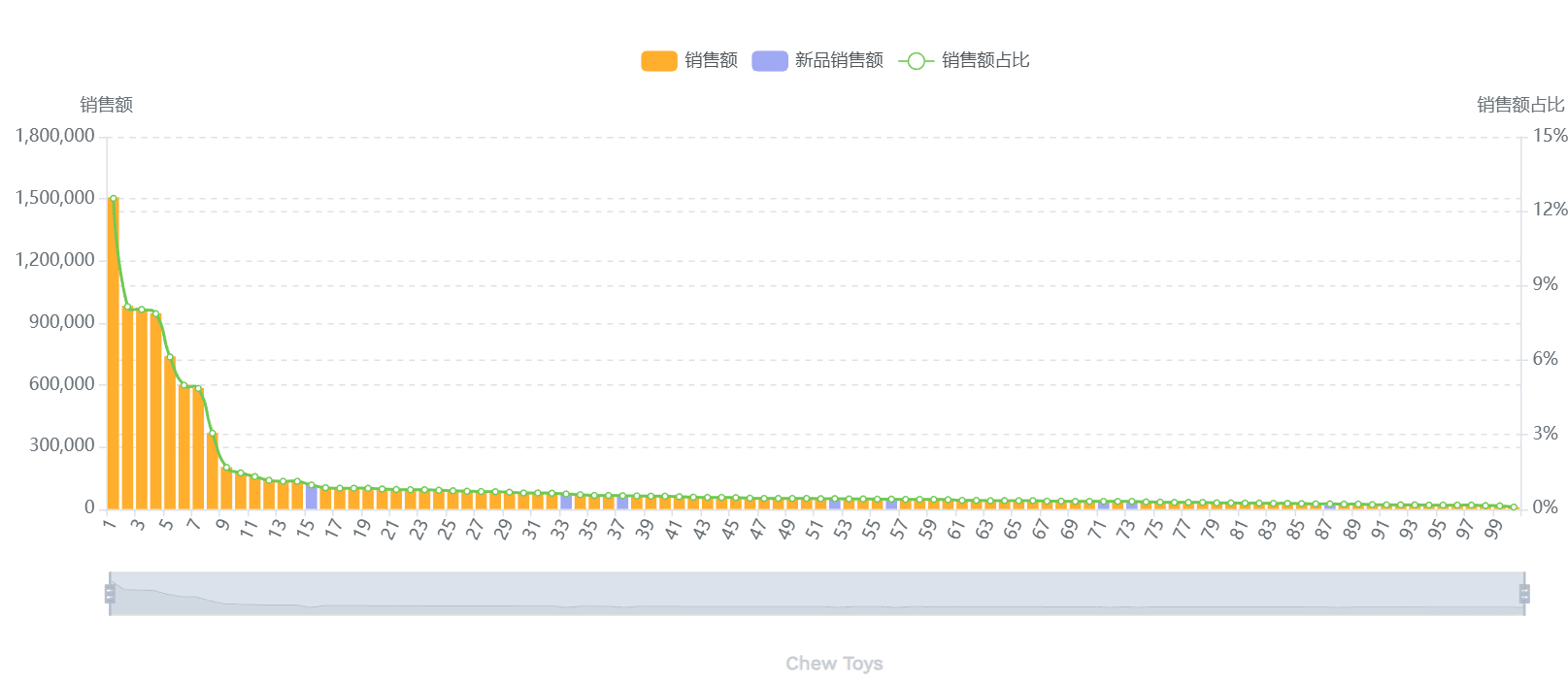This screenshot has height=685, width=1568.
Task: Click the green 销售额占比 legend line marker
Action: click(x=916, y=61)
